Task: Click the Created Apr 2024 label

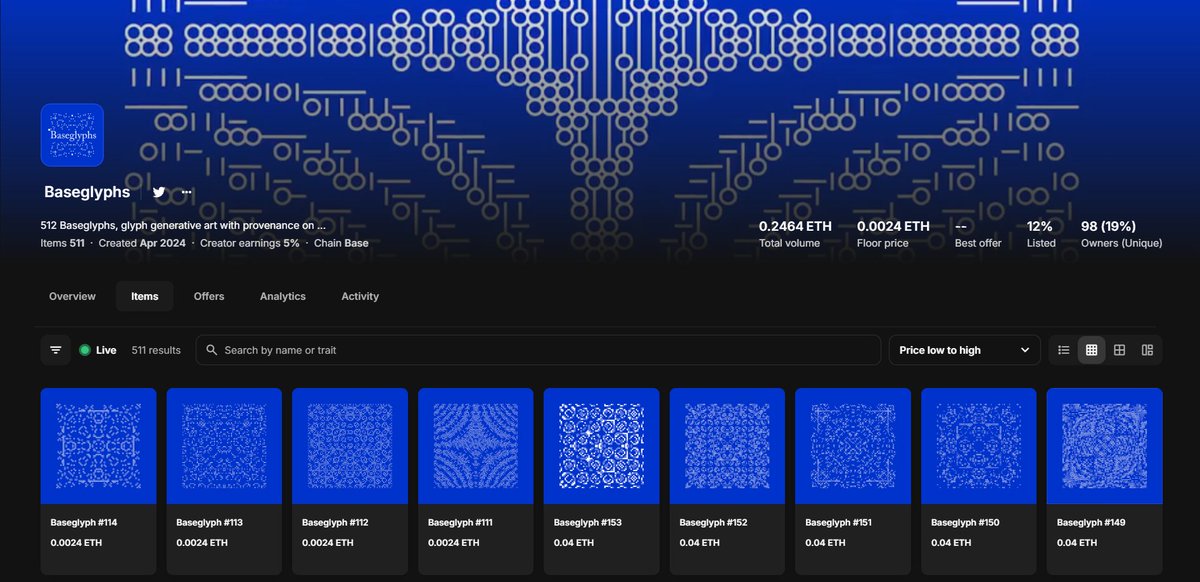Action: 142,243
